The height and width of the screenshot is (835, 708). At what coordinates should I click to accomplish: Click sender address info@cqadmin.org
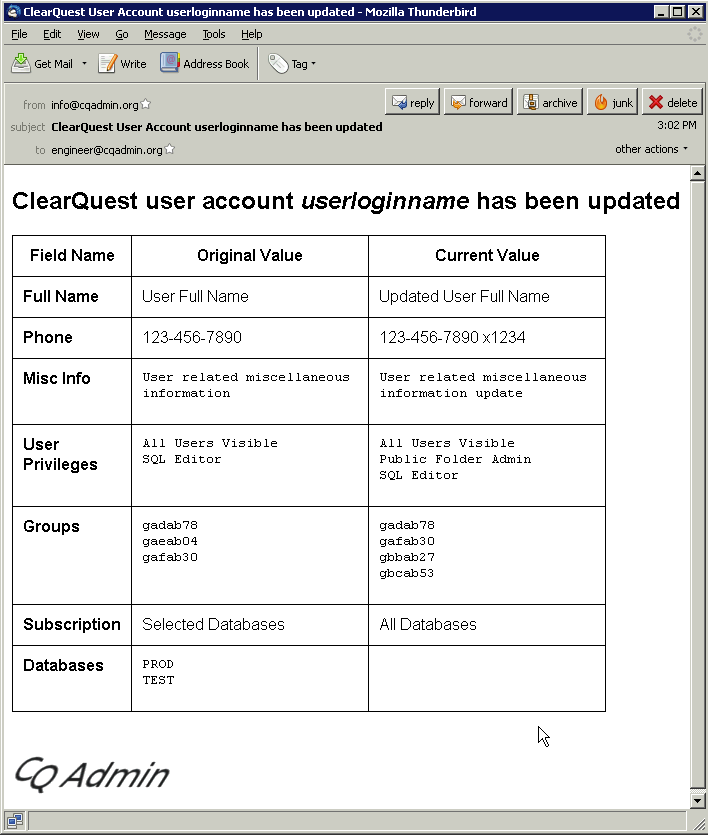point(95,105)
